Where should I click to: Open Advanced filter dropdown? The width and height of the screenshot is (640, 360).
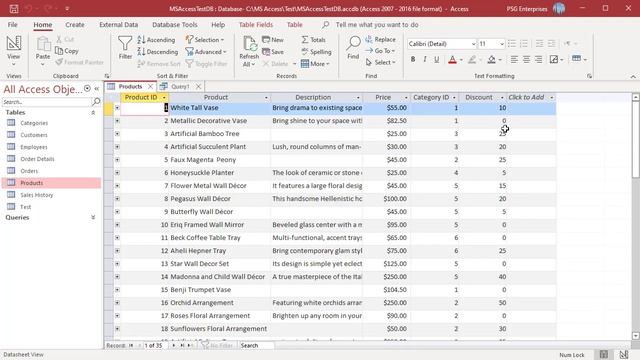(206, 52)
